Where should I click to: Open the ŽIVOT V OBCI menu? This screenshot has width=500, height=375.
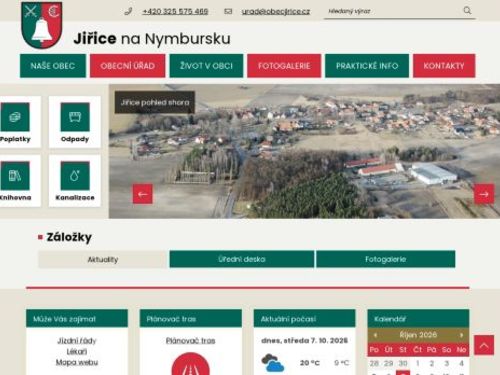click(206, 66)
